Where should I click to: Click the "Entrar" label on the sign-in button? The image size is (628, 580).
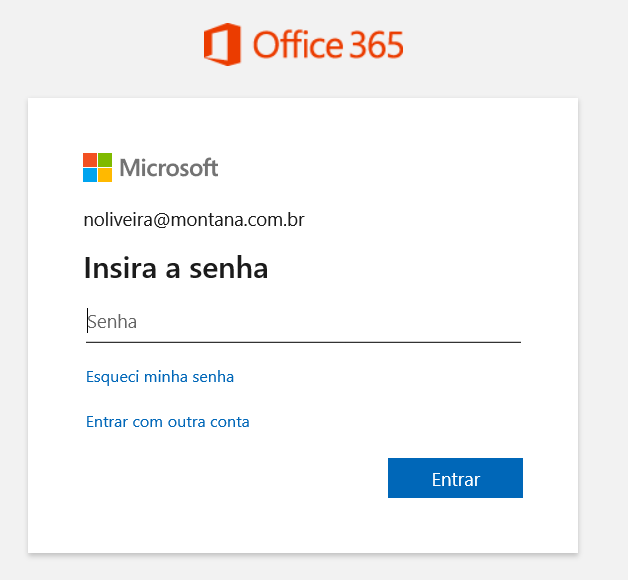pos(456,480)
